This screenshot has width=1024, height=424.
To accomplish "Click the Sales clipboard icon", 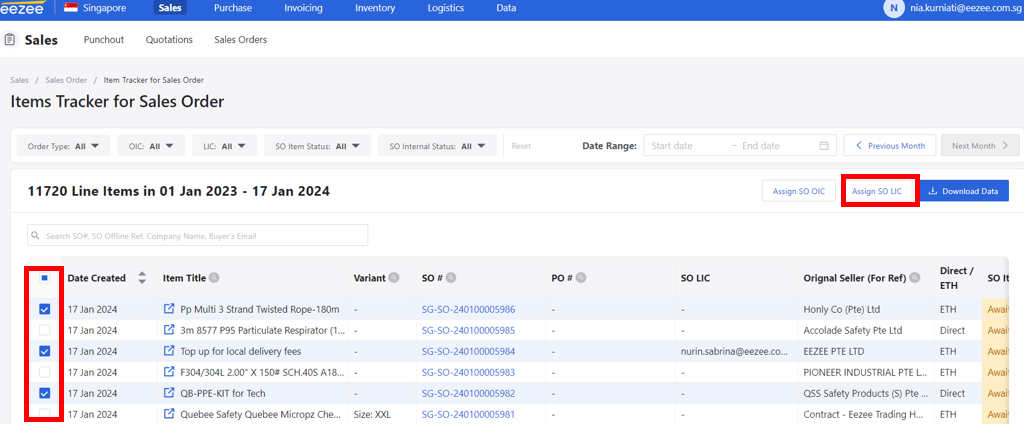I will click(10, 40).
